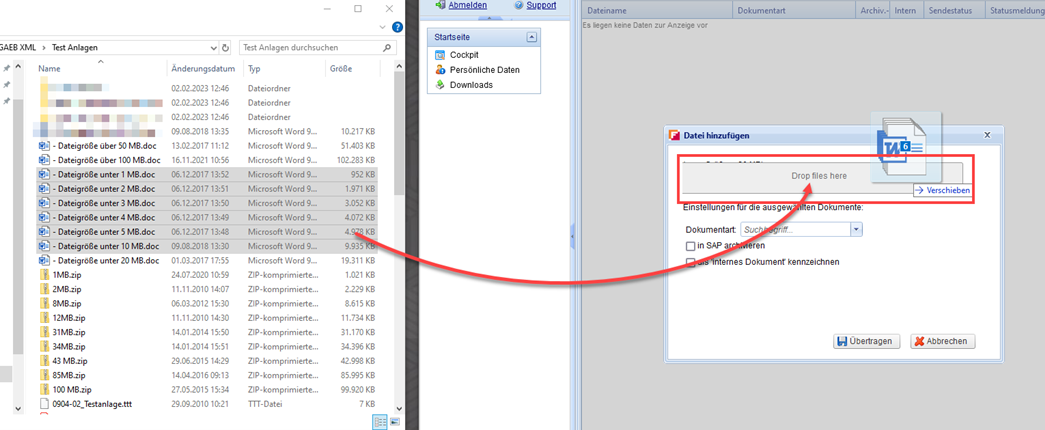
Task: Check 'als internes Dokument kennzeichnen' option
Action: pos(690,262)
